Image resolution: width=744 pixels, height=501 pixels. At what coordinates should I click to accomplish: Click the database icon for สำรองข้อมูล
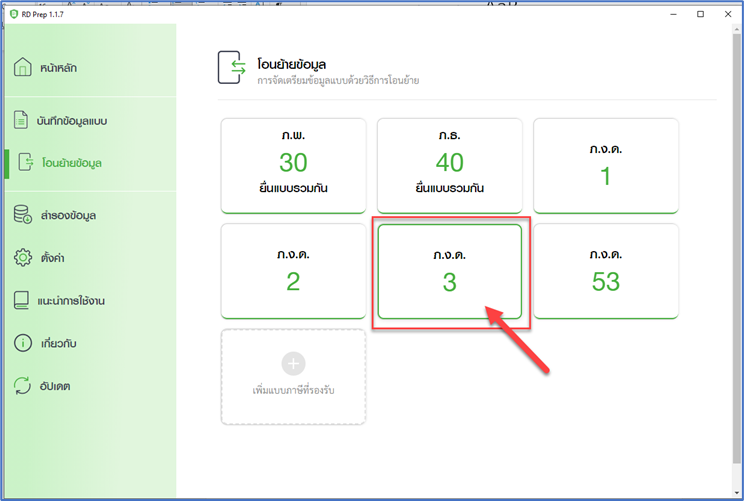pos(23,215)
